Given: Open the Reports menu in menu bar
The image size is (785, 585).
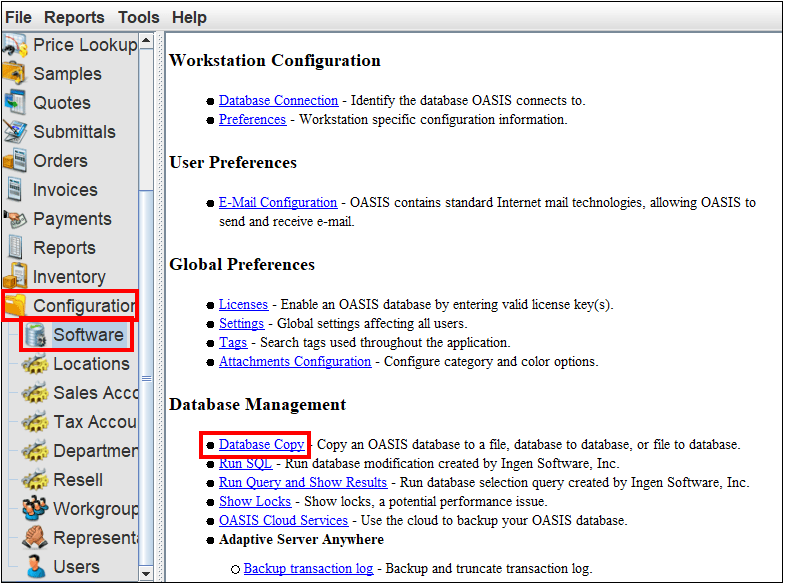Looking at the screenshot, I should (x=74, y=18).
